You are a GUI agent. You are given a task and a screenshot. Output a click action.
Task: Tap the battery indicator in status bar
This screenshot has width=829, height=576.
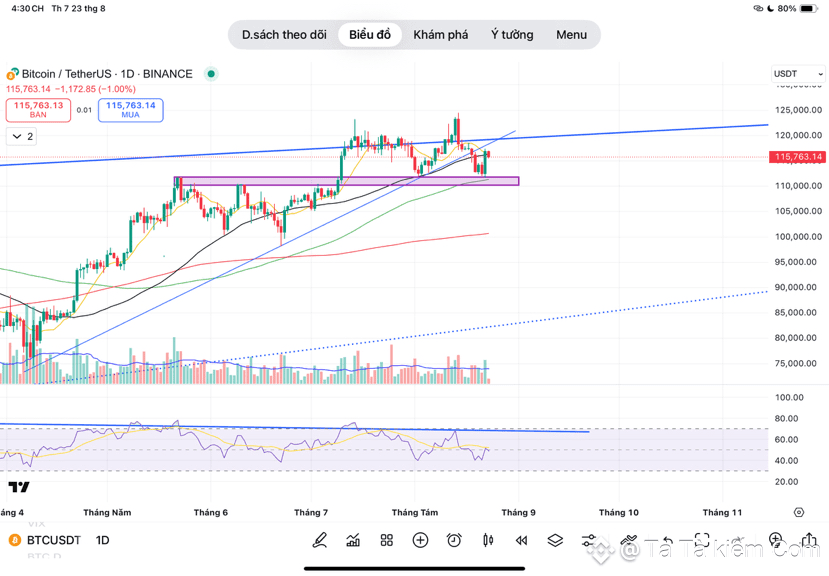[x=809, y=8]
